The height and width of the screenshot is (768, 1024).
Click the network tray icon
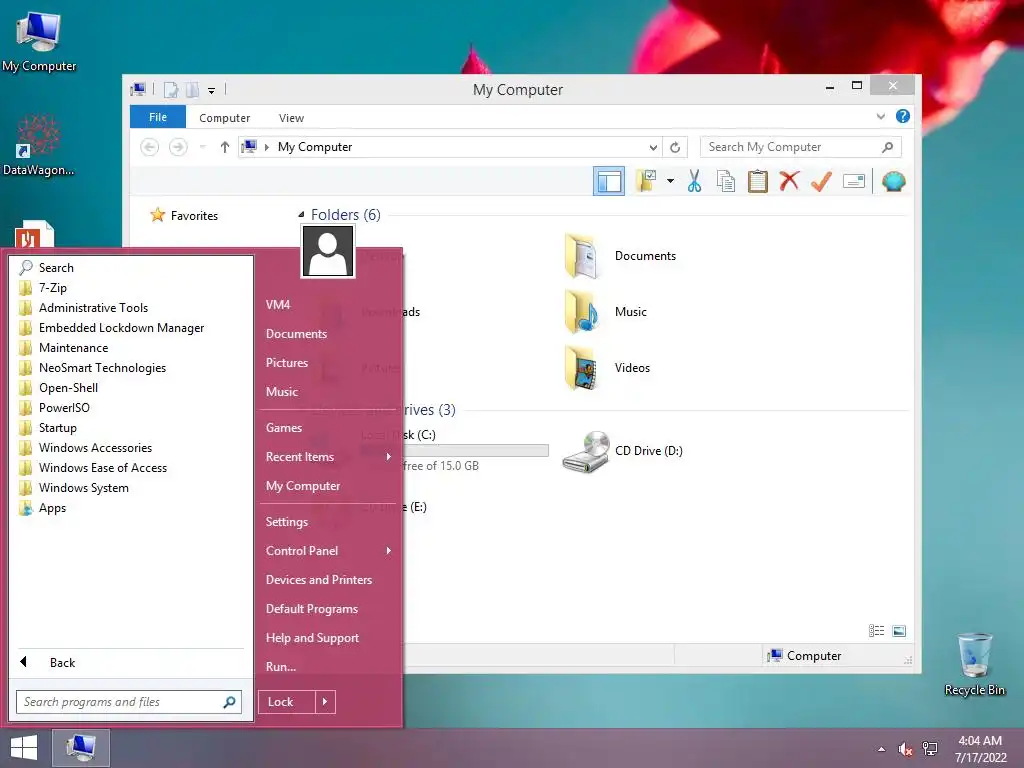pos(930,749)
